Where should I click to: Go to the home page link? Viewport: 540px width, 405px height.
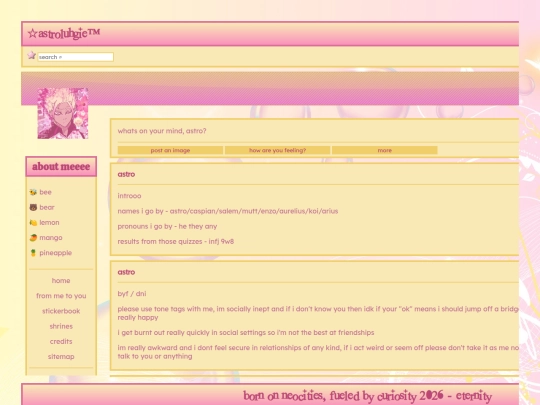click(61, 281)
